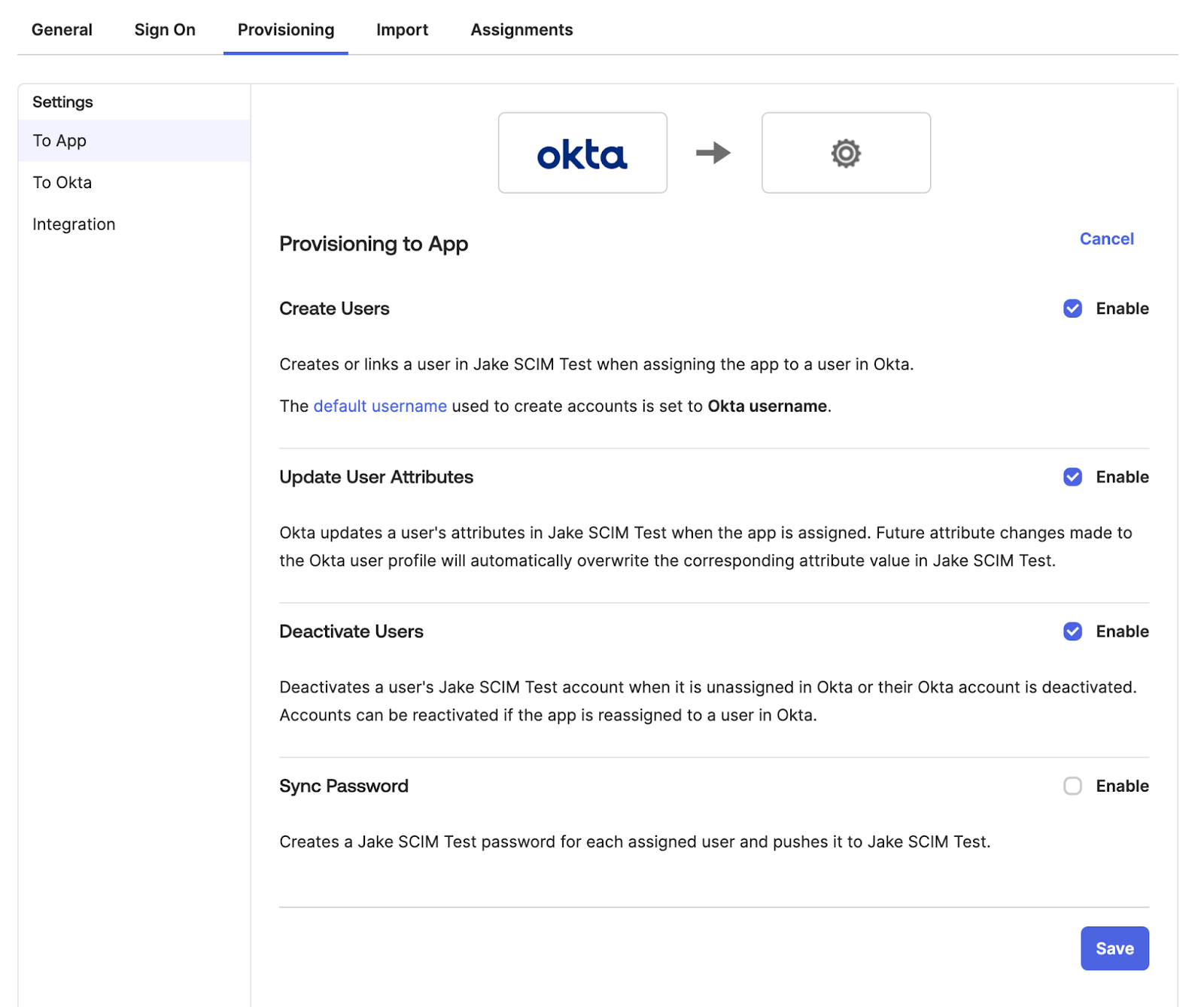
Task: Click the app gear icon card
Action: click(846, 153)
